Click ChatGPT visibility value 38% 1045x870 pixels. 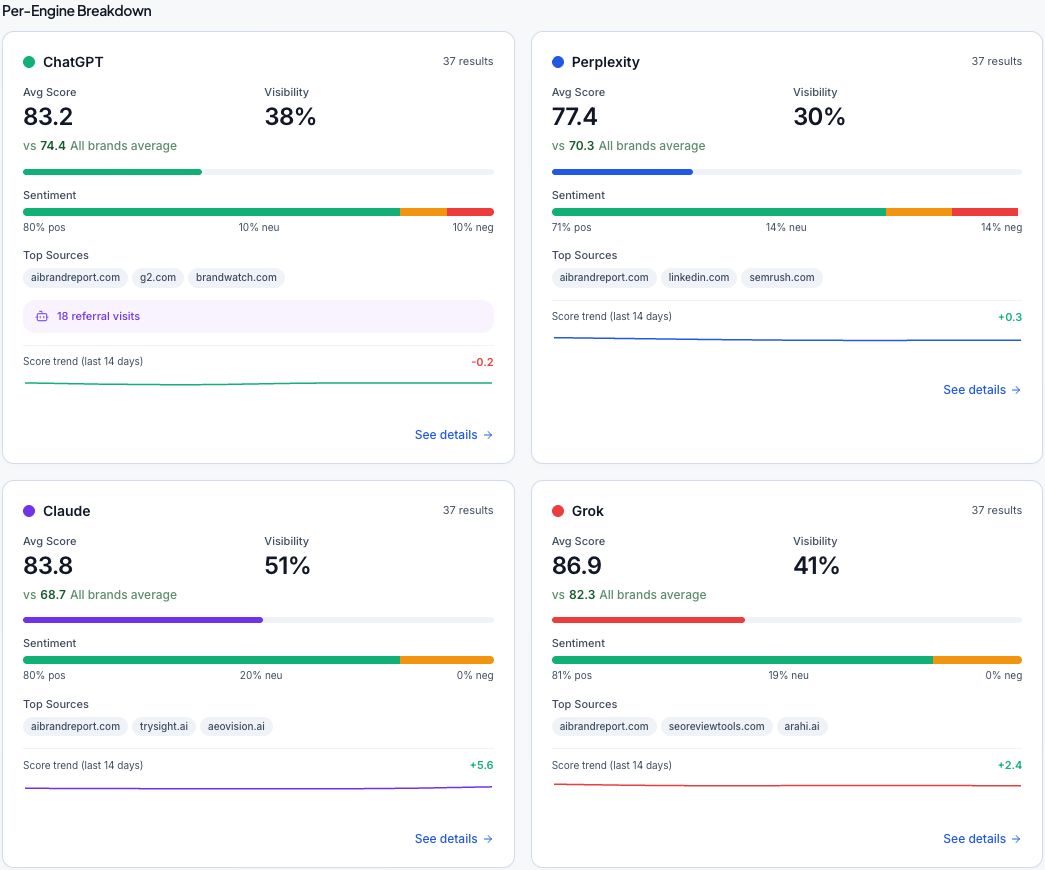point(290,117)
